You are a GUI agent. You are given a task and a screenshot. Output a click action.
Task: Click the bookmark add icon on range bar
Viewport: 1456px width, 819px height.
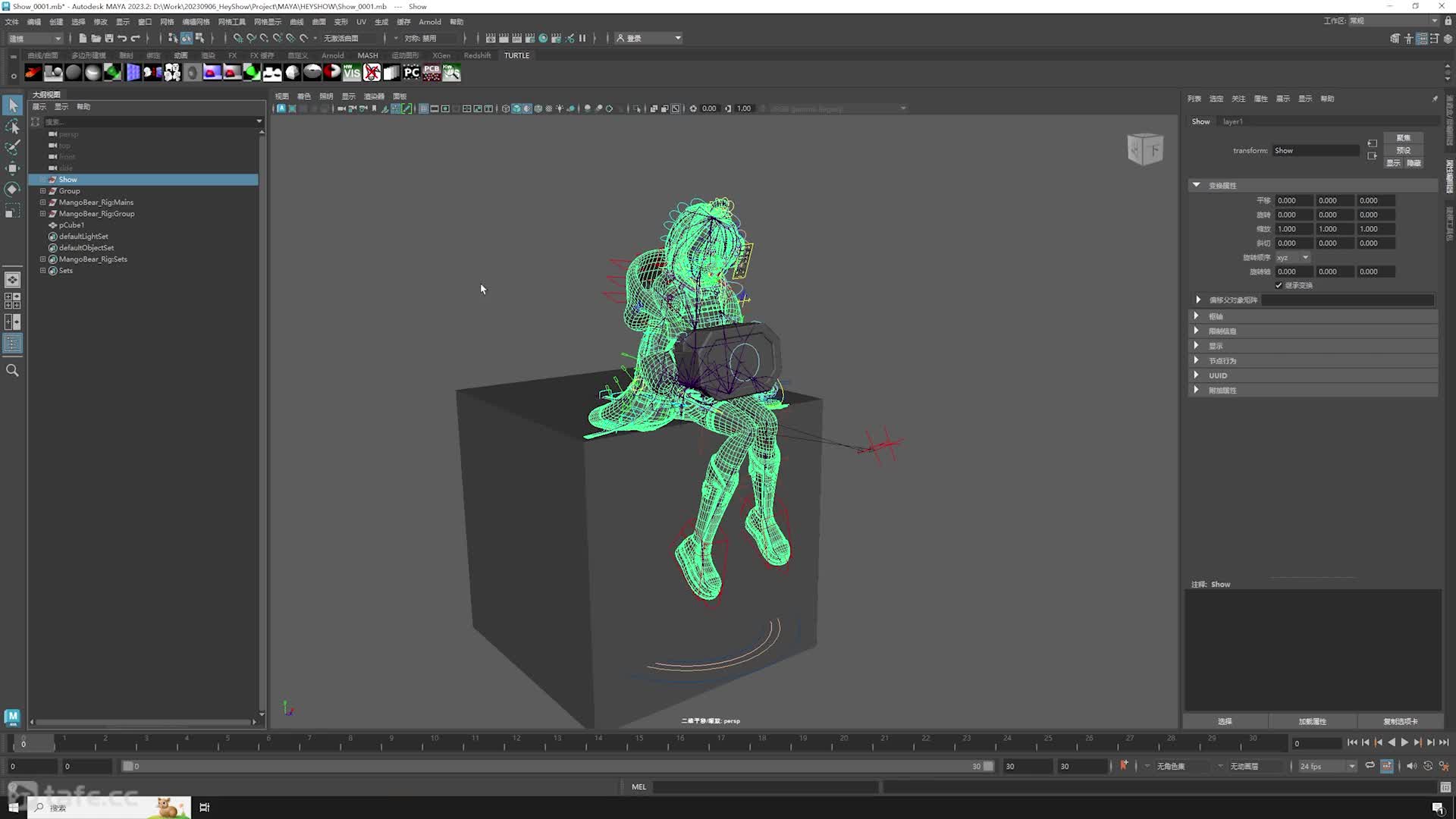(1124, 766)
